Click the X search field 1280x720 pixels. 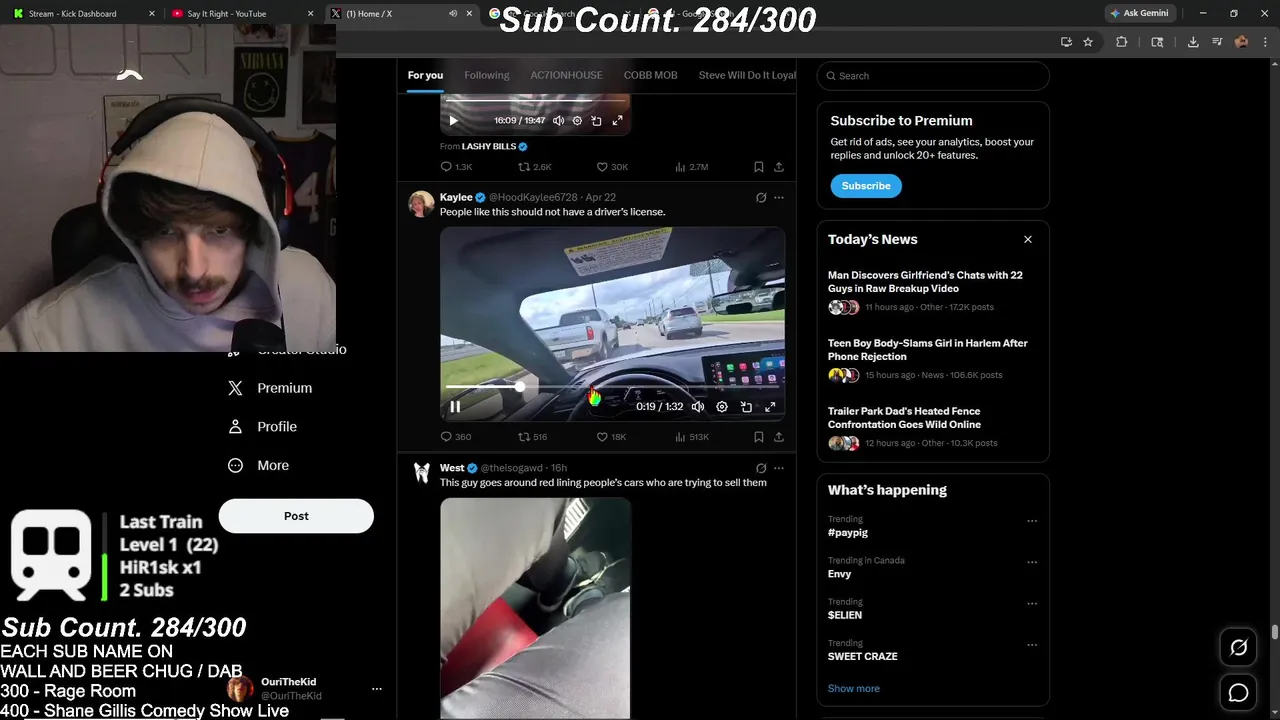(x=933, y=76)
